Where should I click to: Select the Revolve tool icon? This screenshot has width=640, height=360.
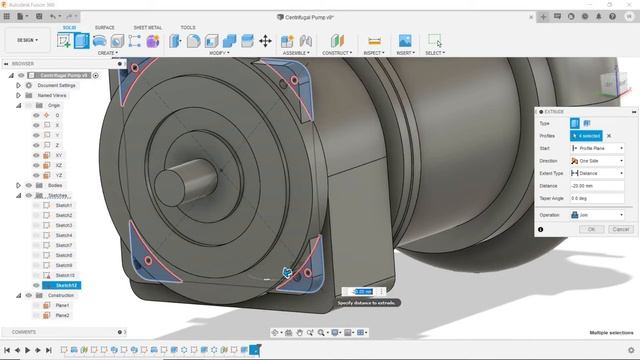click(x=100, y=41)
